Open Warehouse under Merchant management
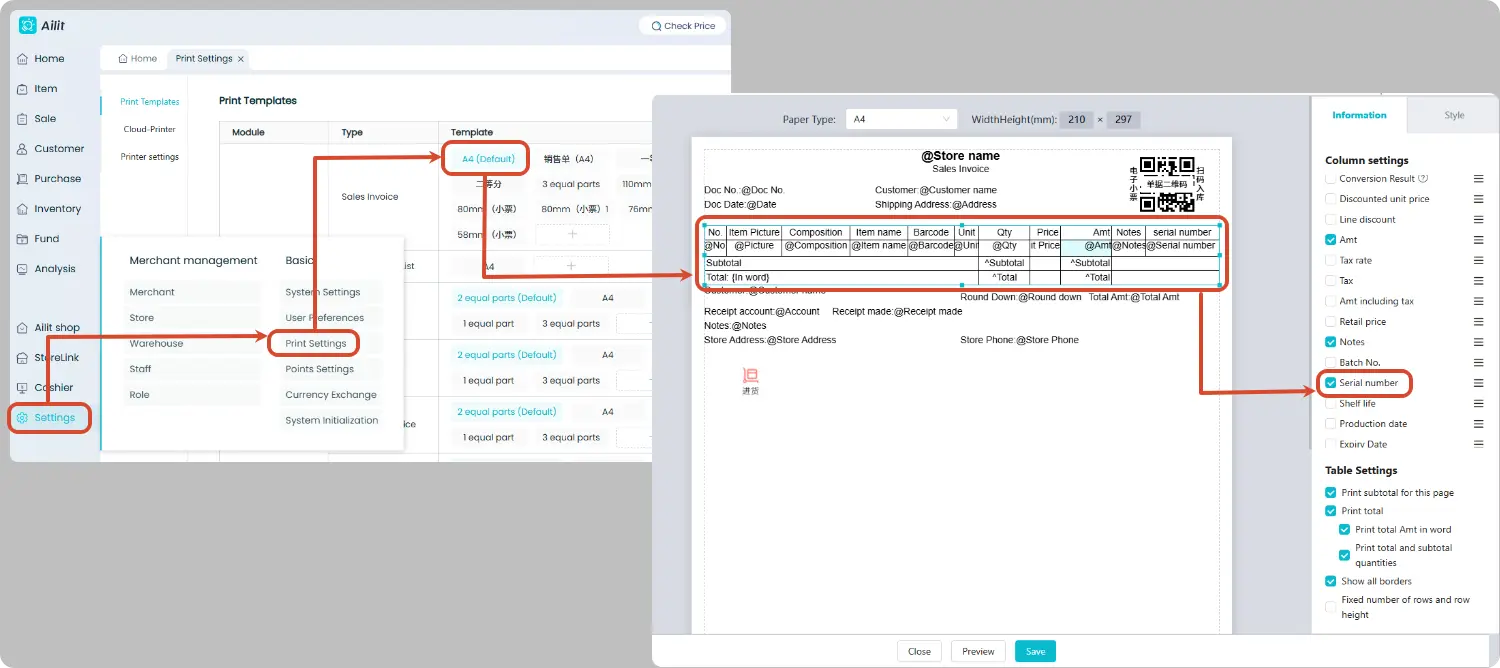Viewport: 1500px width, 668px height. point(156,344)
